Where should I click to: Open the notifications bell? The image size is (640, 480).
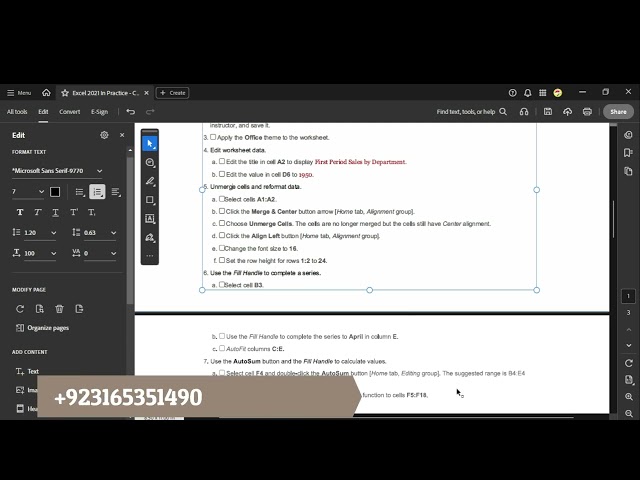[x=527, y=93]
